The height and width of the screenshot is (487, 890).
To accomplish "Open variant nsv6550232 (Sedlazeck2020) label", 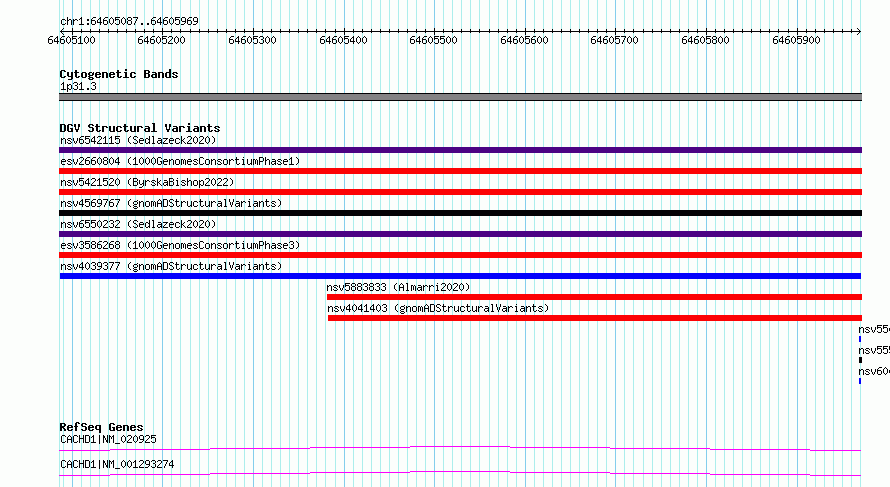I will [x=138, y=224].
